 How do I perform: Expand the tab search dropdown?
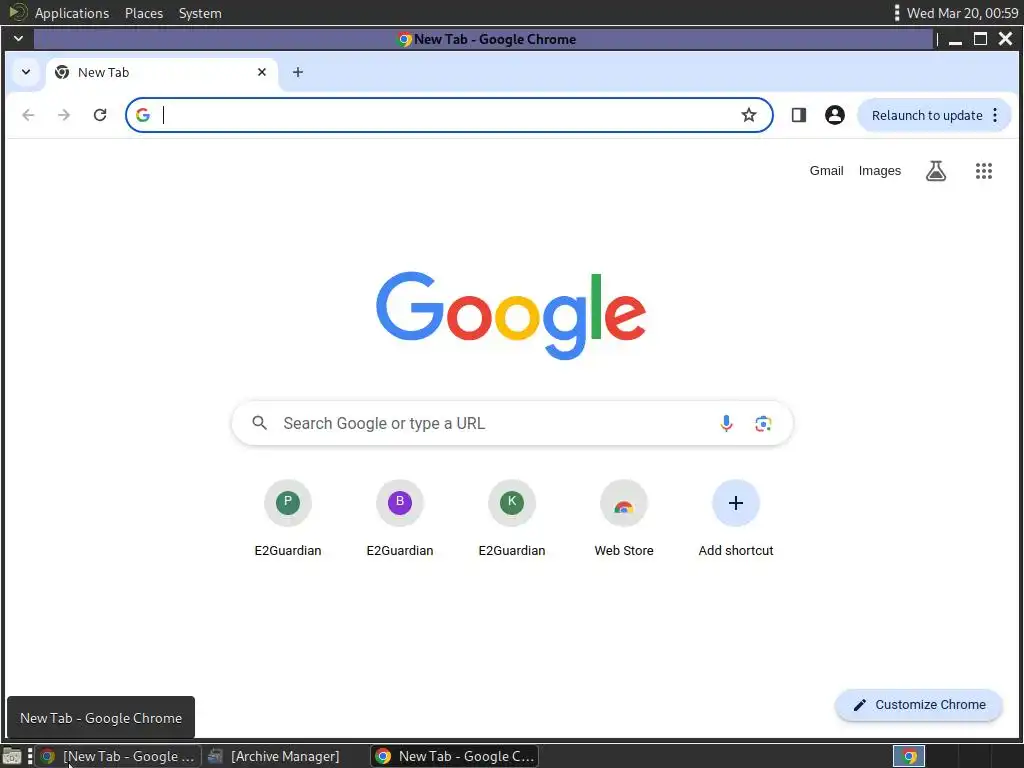pyautogui.click(x=26, y=72)
